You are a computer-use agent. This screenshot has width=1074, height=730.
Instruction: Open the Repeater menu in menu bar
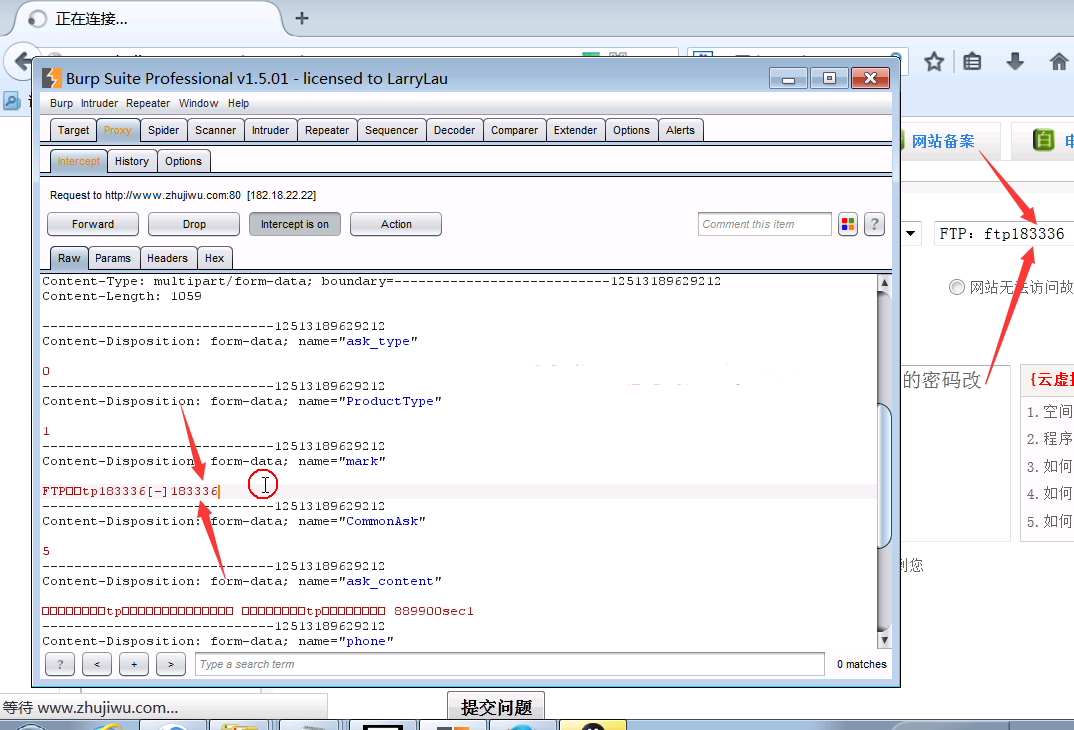pos(148,103)
